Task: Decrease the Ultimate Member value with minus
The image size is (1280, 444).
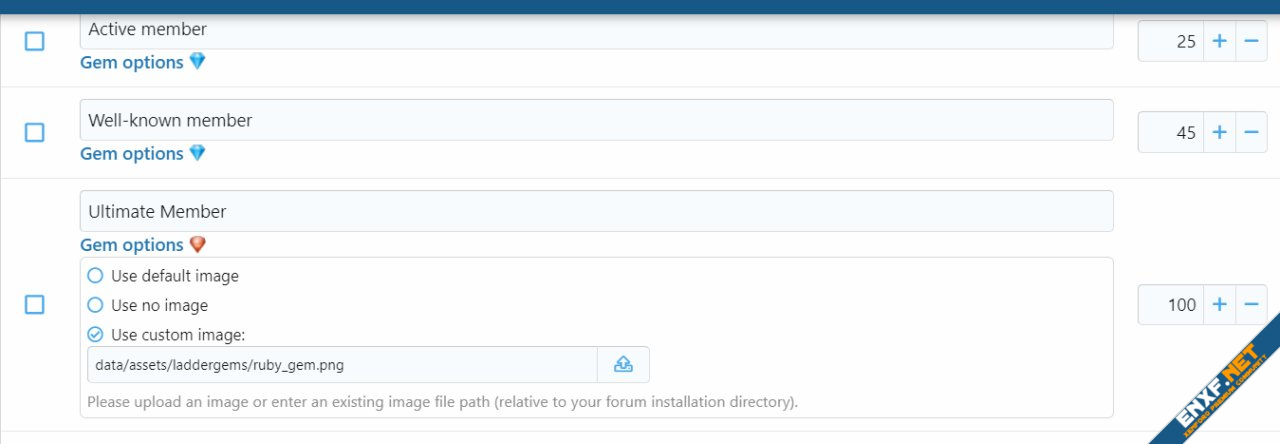Action: pyautogui.click(x=1251, y=305)
